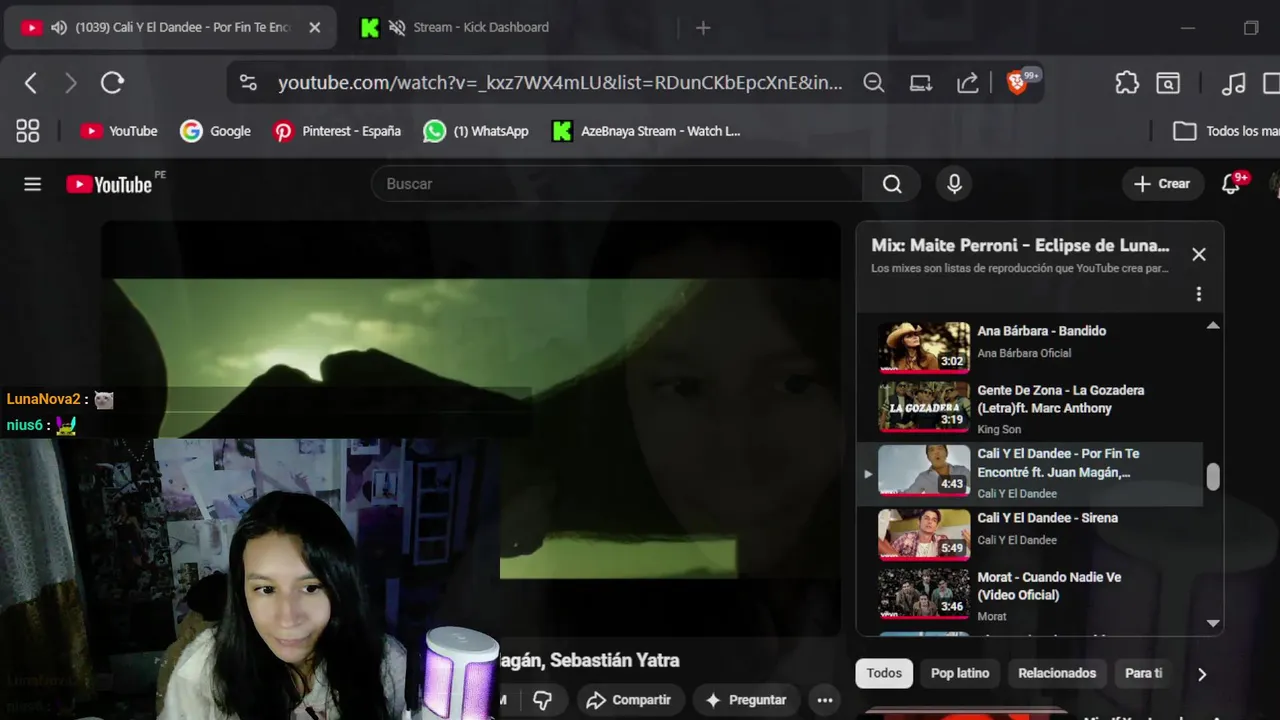
Task: Open the YouTube notifications bell
Action: (1231, 184)
